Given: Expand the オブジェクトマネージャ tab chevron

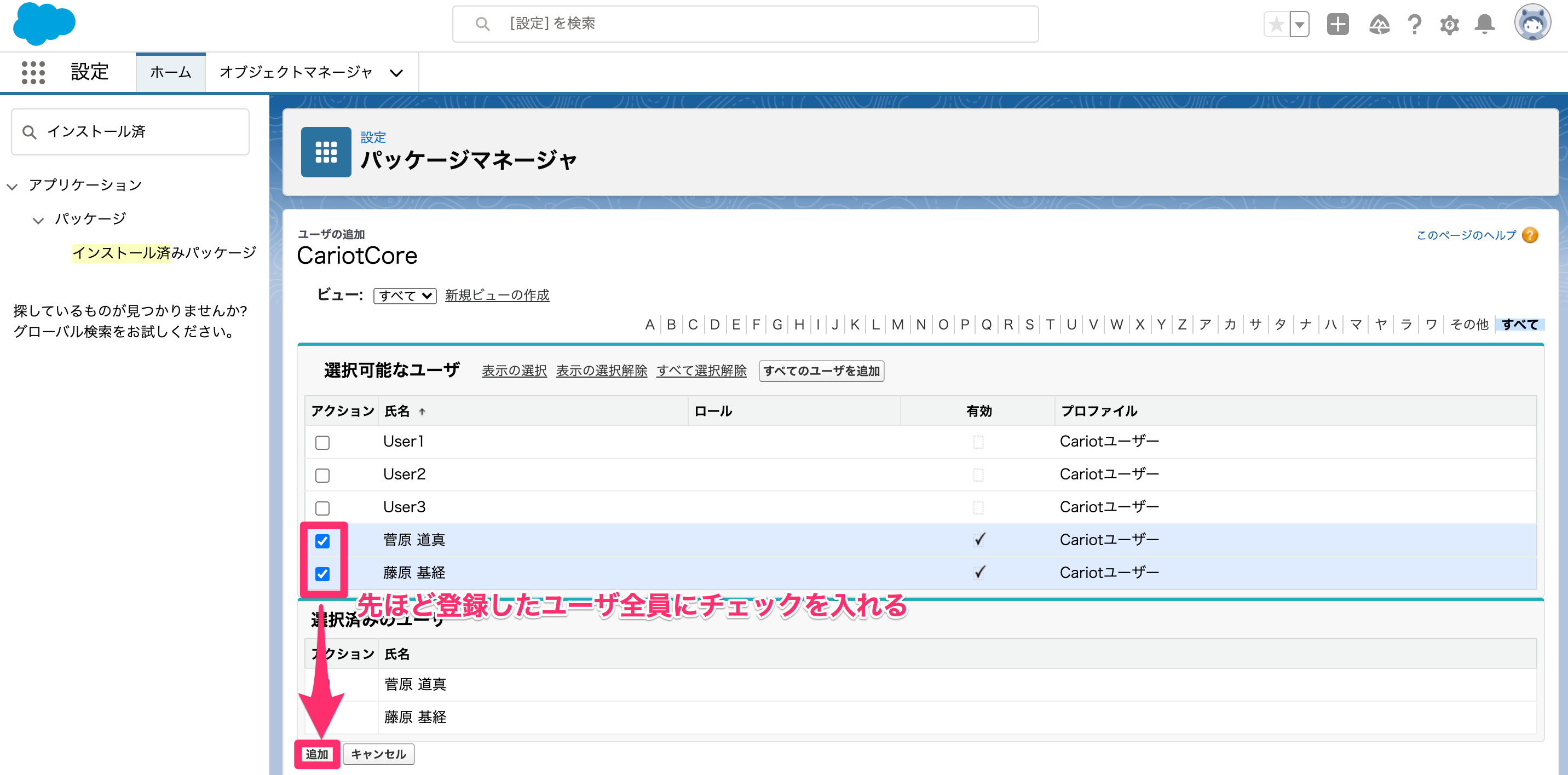Looking at the screenshot, I should 396,73.
